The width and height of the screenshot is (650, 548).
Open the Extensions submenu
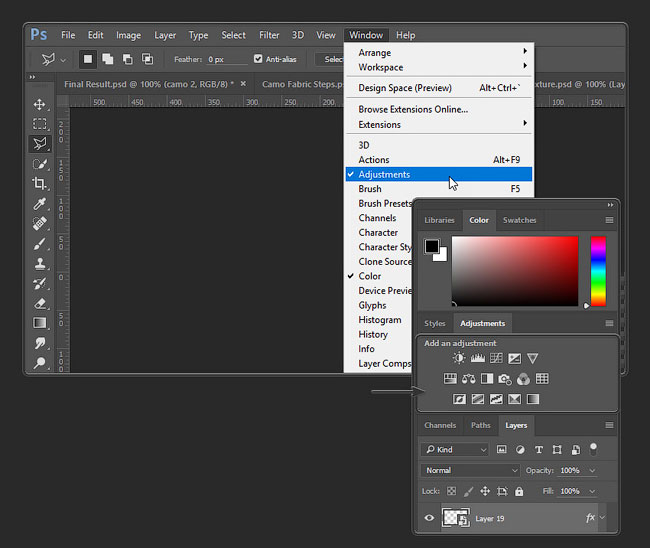pos(439,124)
